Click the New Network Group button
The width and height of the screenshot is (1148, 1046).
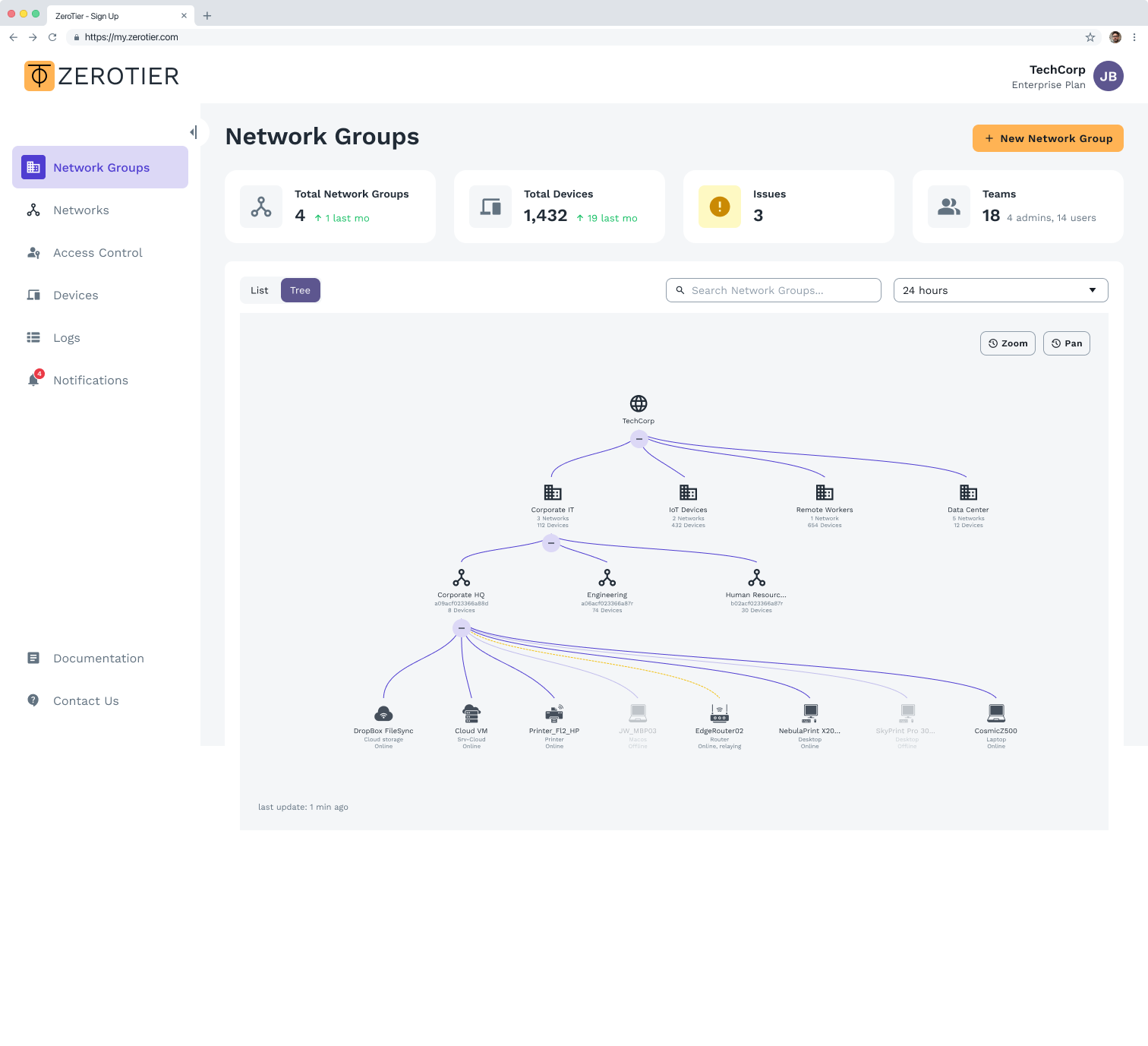1048,138
